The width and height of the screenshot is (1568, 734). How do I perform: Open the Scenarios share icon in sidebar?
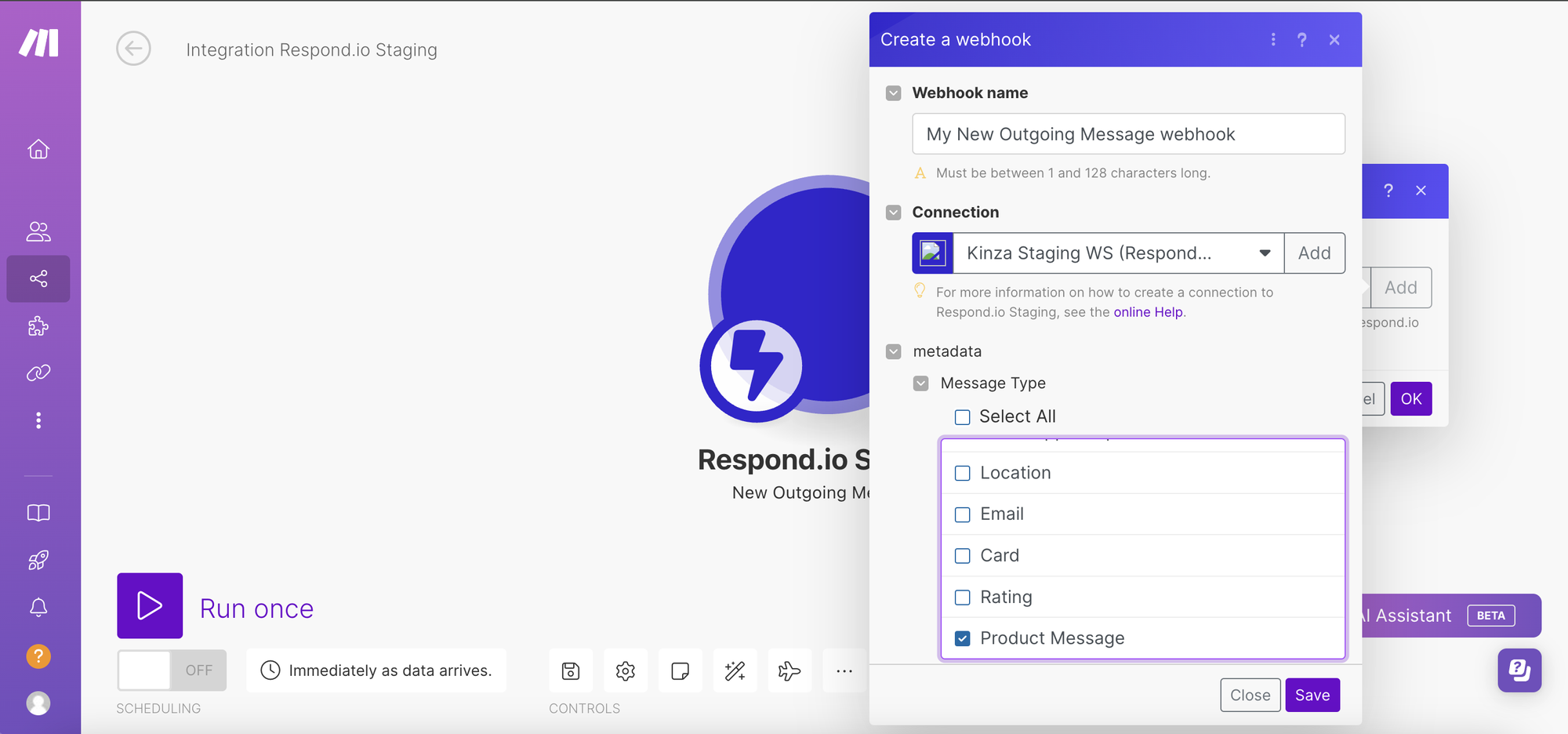click(x=38, y=278)
